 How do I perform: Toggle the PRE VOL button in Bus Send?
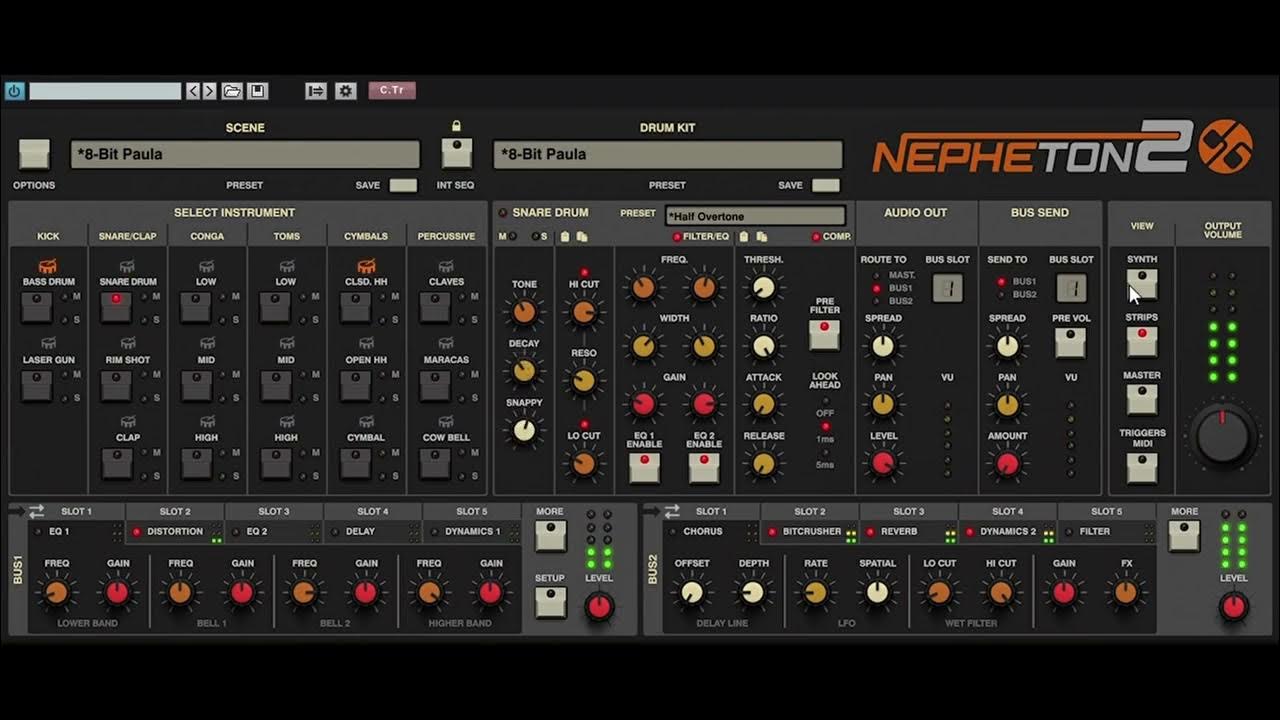pos(1071,343)
